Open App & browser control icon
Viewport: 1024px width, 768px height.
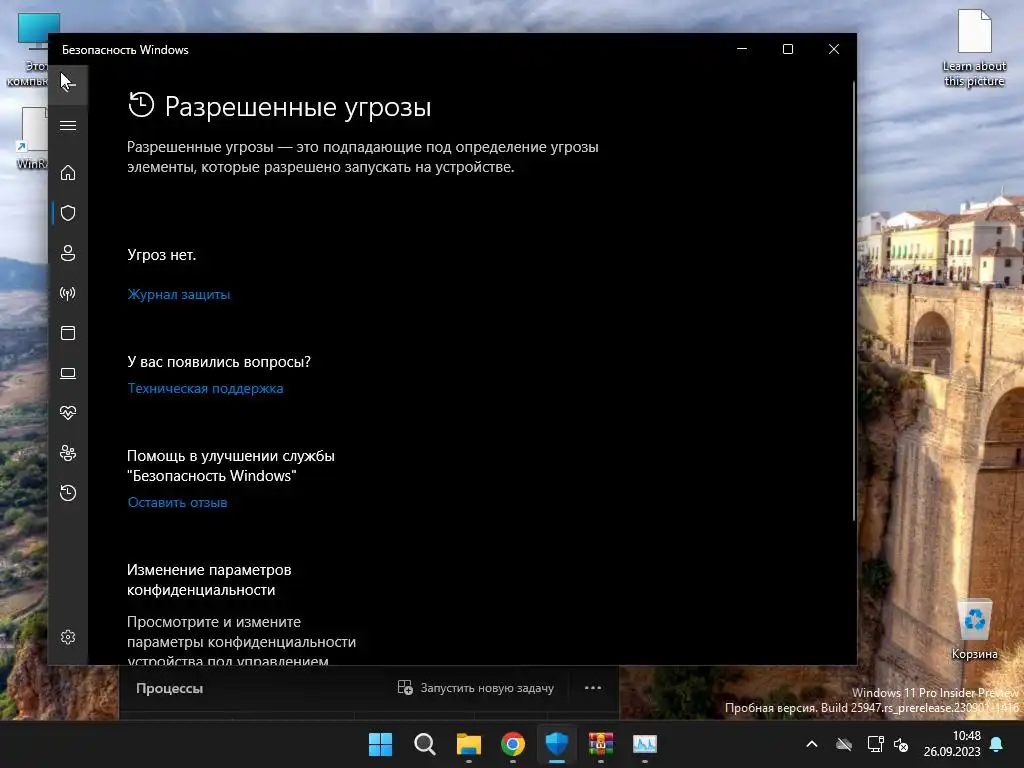tap(68, 333)
